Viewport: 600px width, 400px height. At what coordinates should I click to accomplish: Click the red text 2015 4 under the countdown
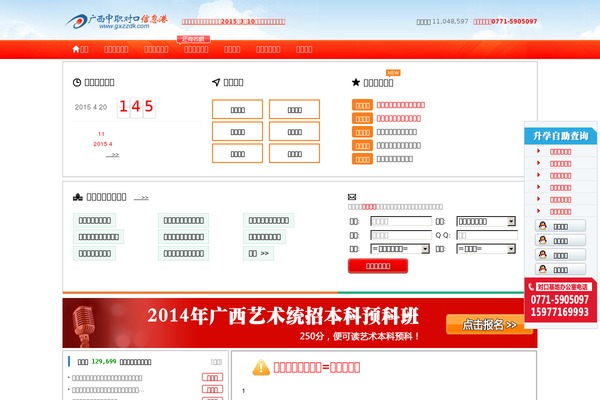pos(103,144)
